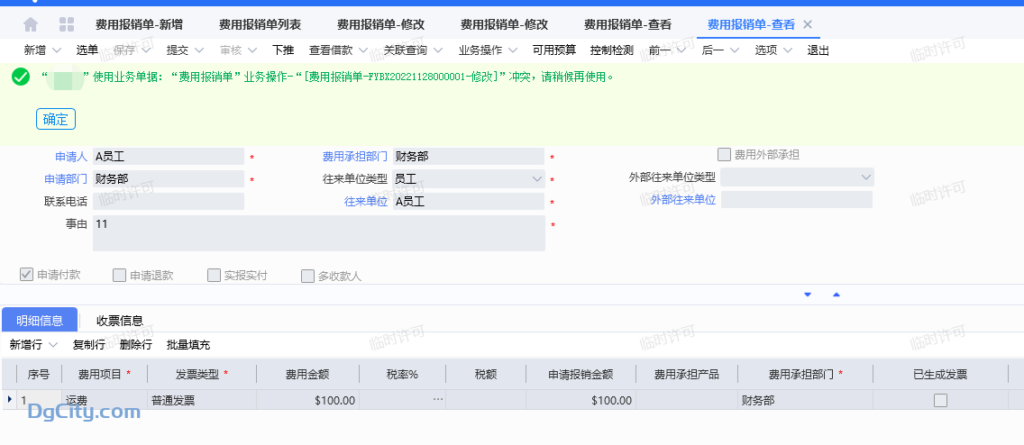
Task: Expand the 新增 toolbar dropdown arrow
Action: (56, 50)
